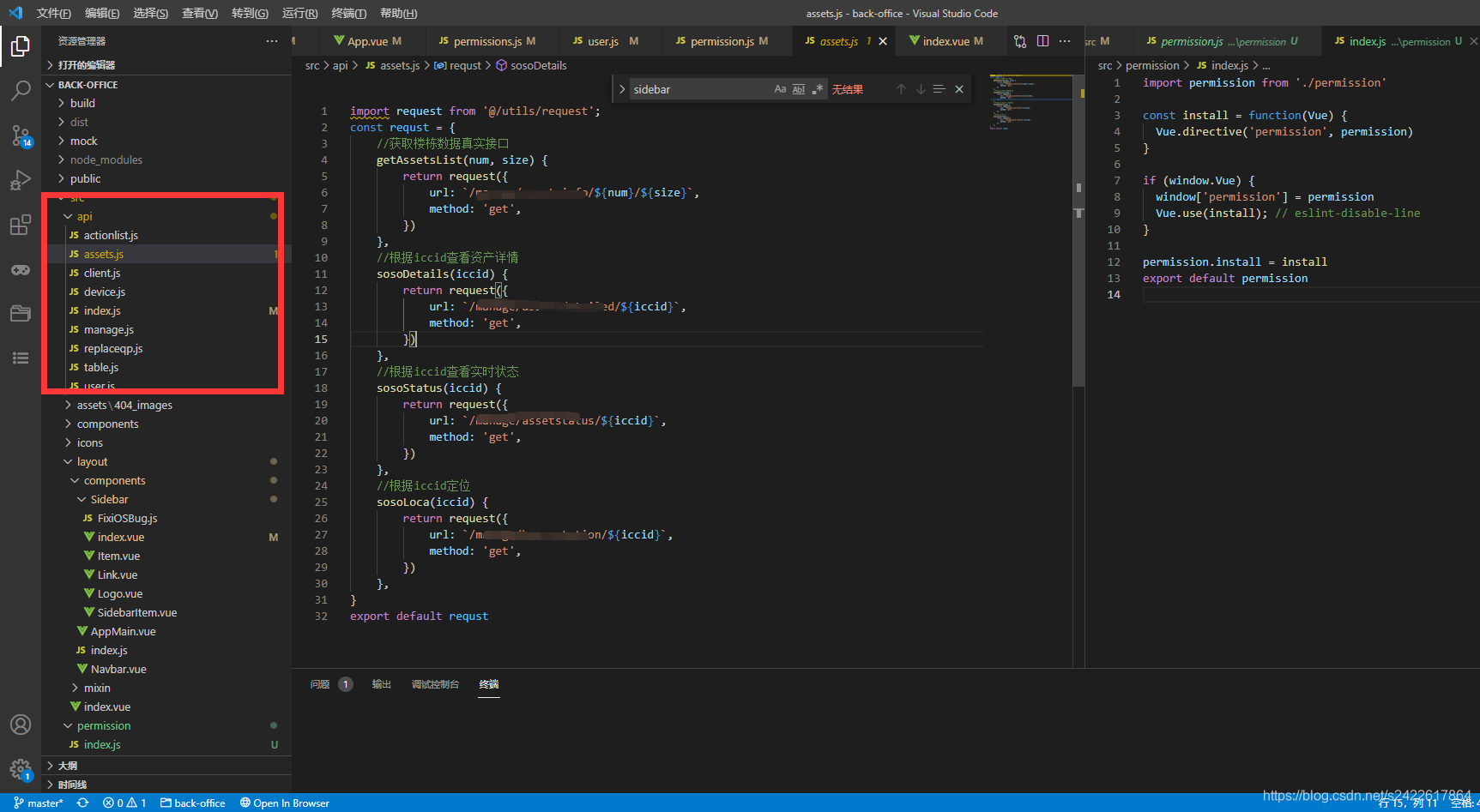Open Explorer panel more actions ellipsis

tap(272, 41)
